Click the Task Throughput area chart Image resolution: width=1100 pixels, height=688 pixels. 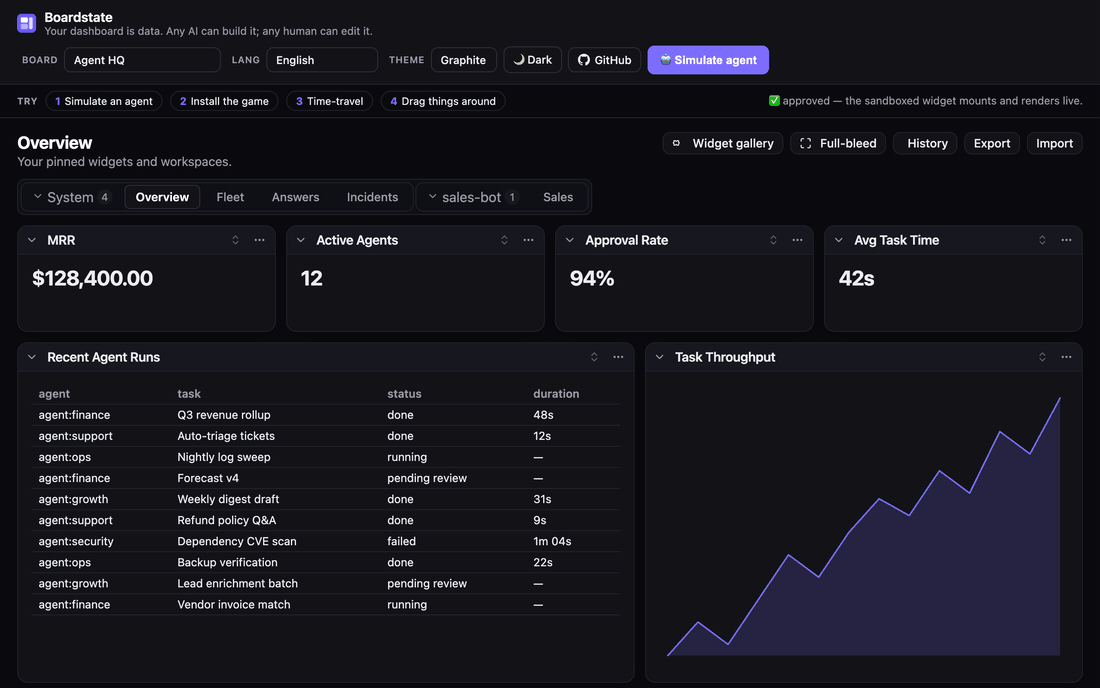point(863,526)
